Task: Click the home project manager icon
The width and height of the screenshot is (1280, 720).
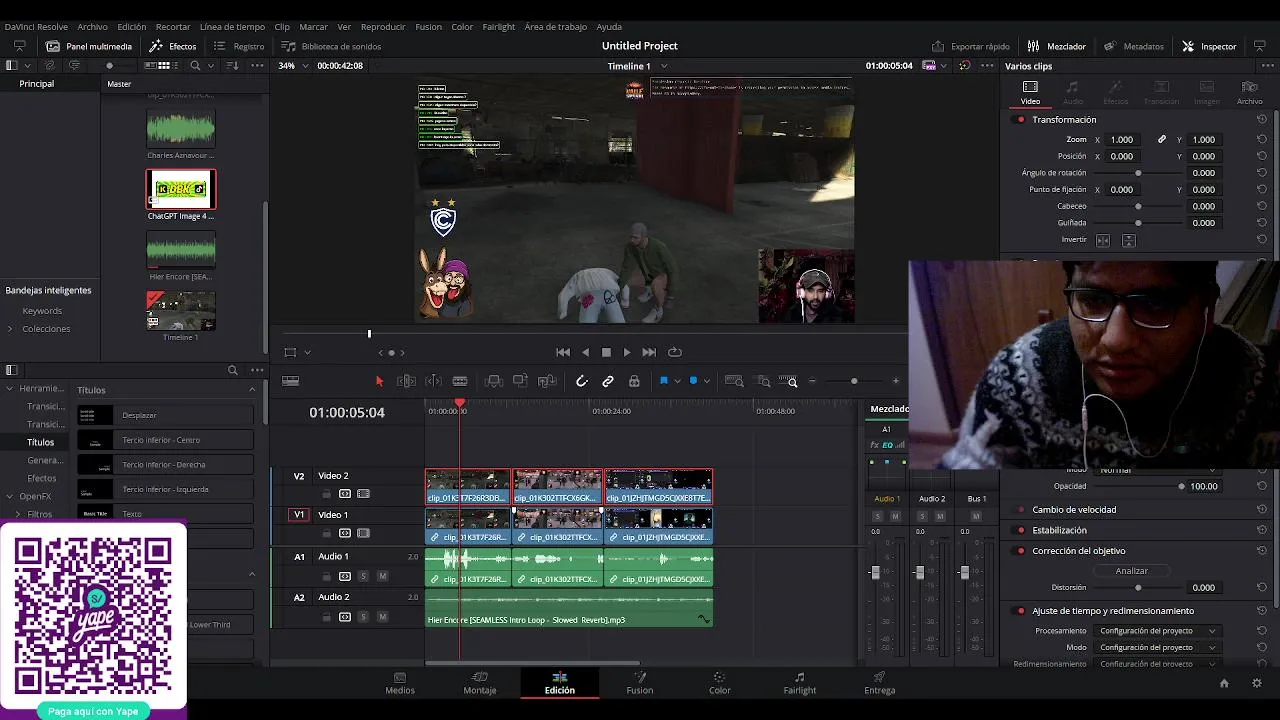Action: click(1224, 683)
